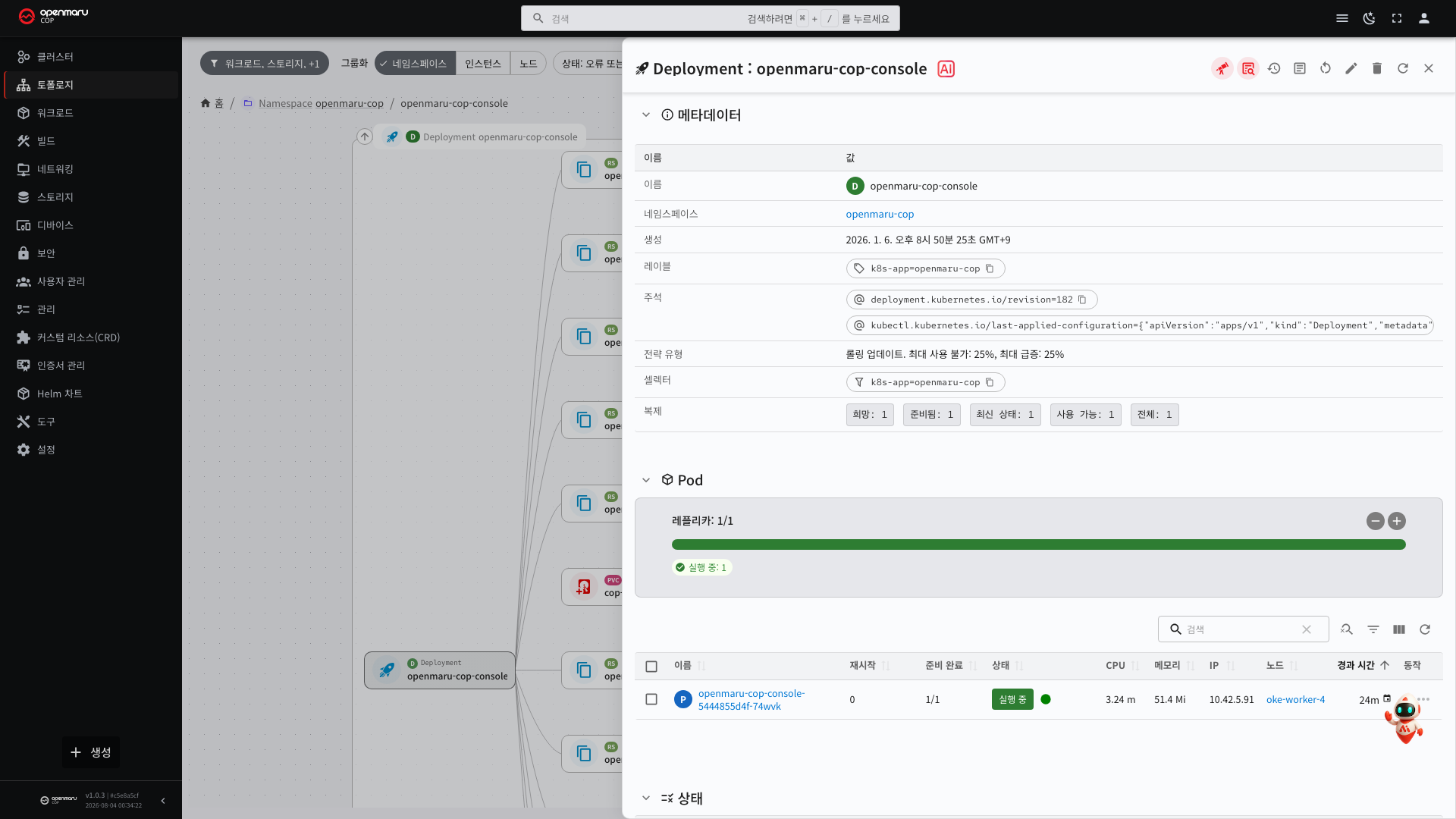This screenshot has height=819, width=1456.
Task: Open the Pod table filter icon
Action: tap(1373, 629)
